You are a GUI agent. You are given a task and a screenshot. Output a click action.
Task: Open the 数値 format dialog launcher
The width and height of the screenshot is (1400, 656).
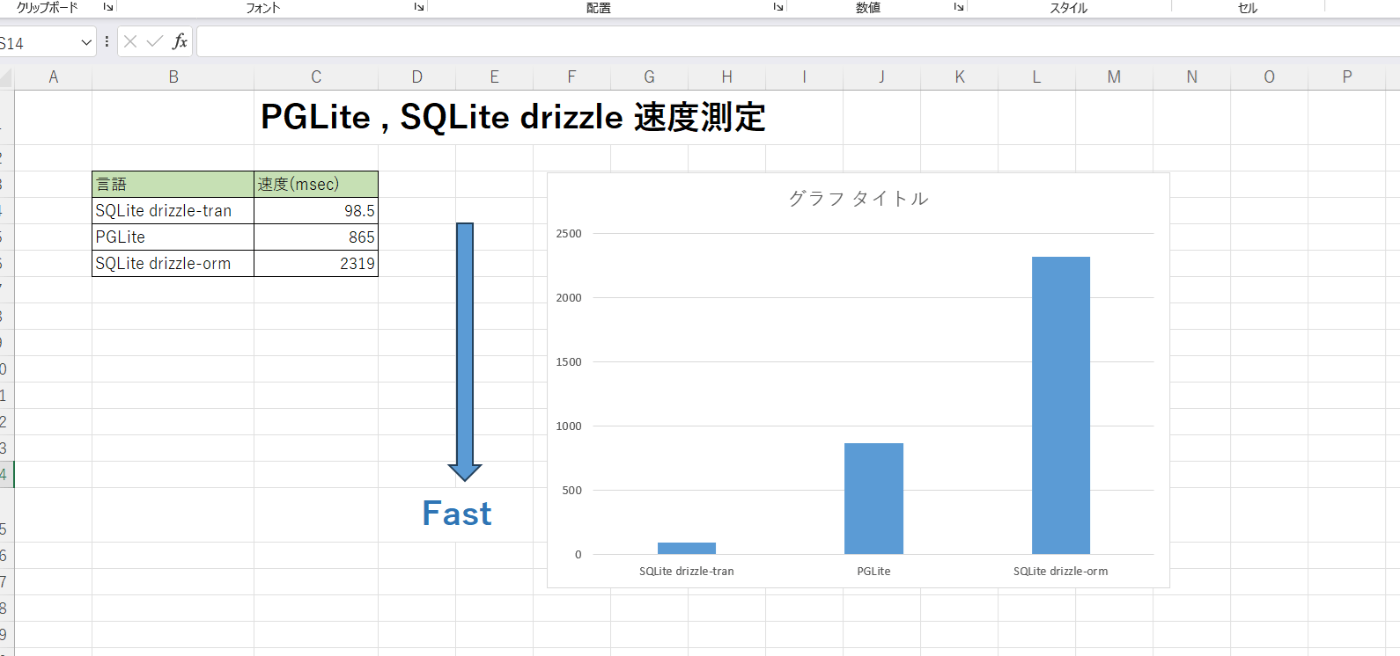(959, 7)
